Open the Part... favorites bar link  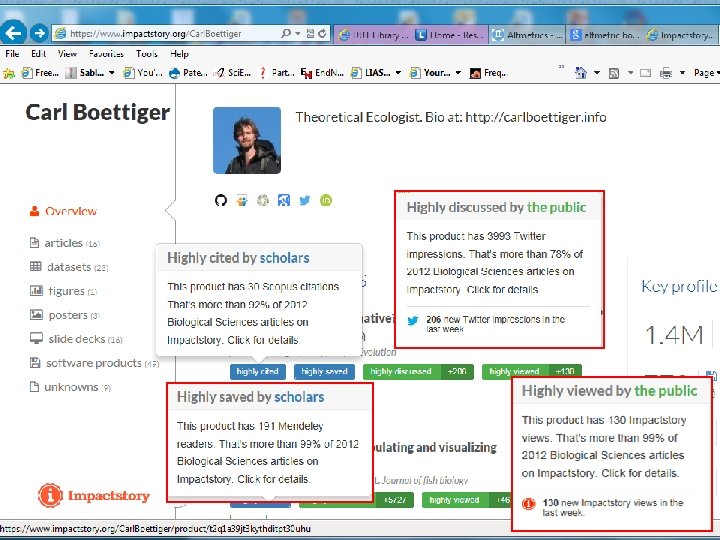[x=276, y=73]
